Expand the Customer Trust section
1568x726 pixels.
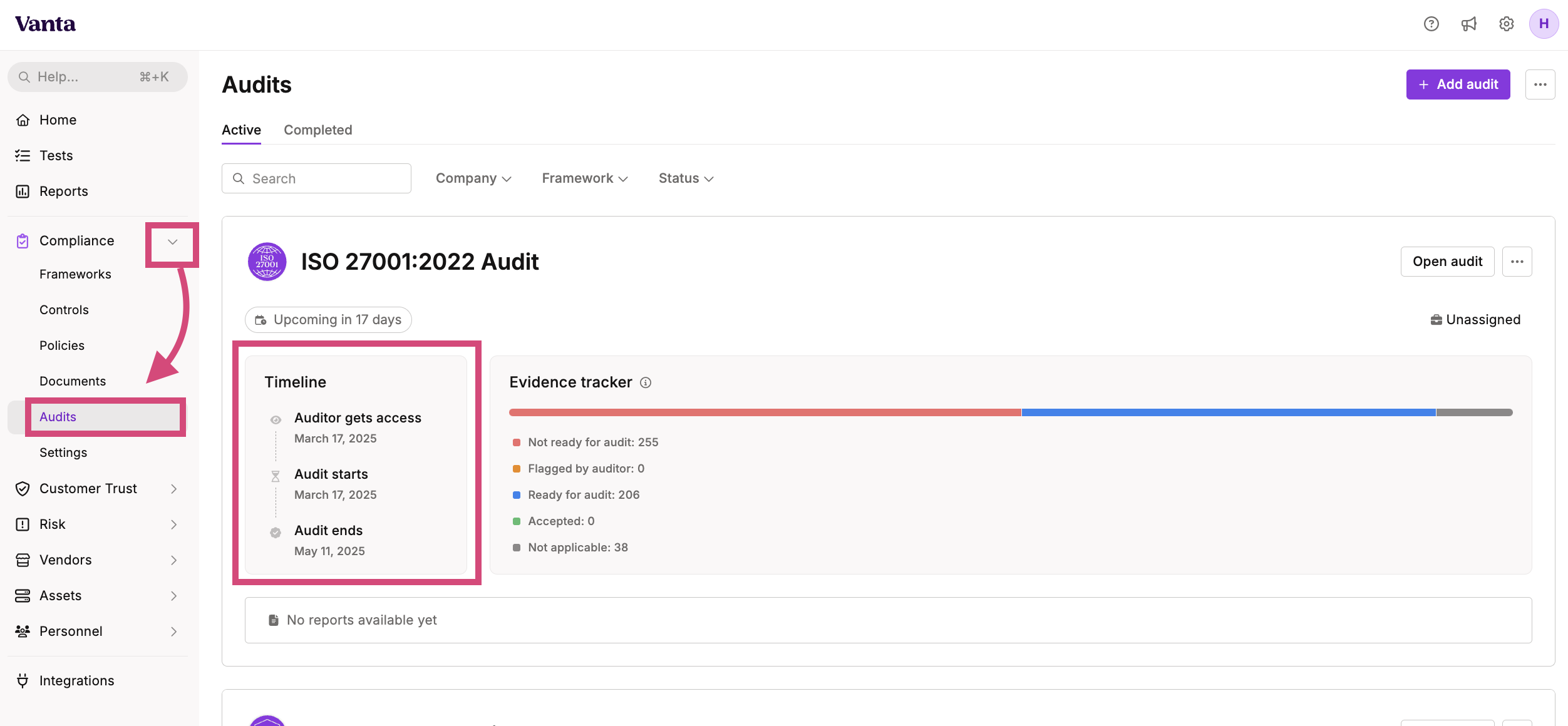[x=174, y=489]
